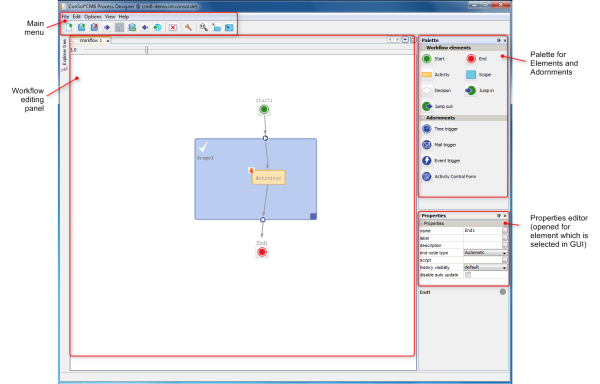Select the Jump out element in the palette
The image size is (600, 384).
(437, 106)
